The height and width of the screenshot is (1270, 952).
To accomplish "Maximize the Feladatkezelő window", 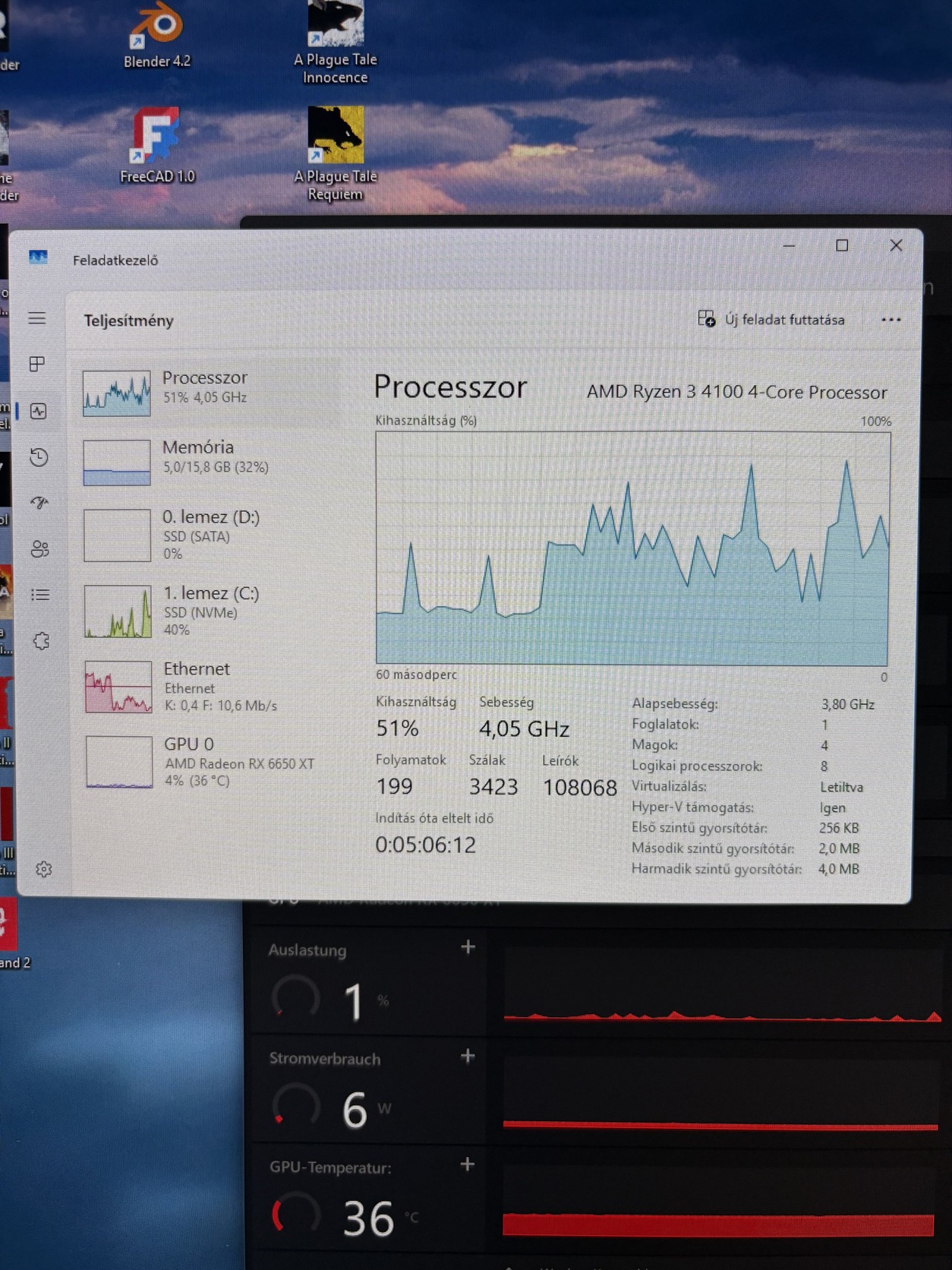I will [842, 245].
